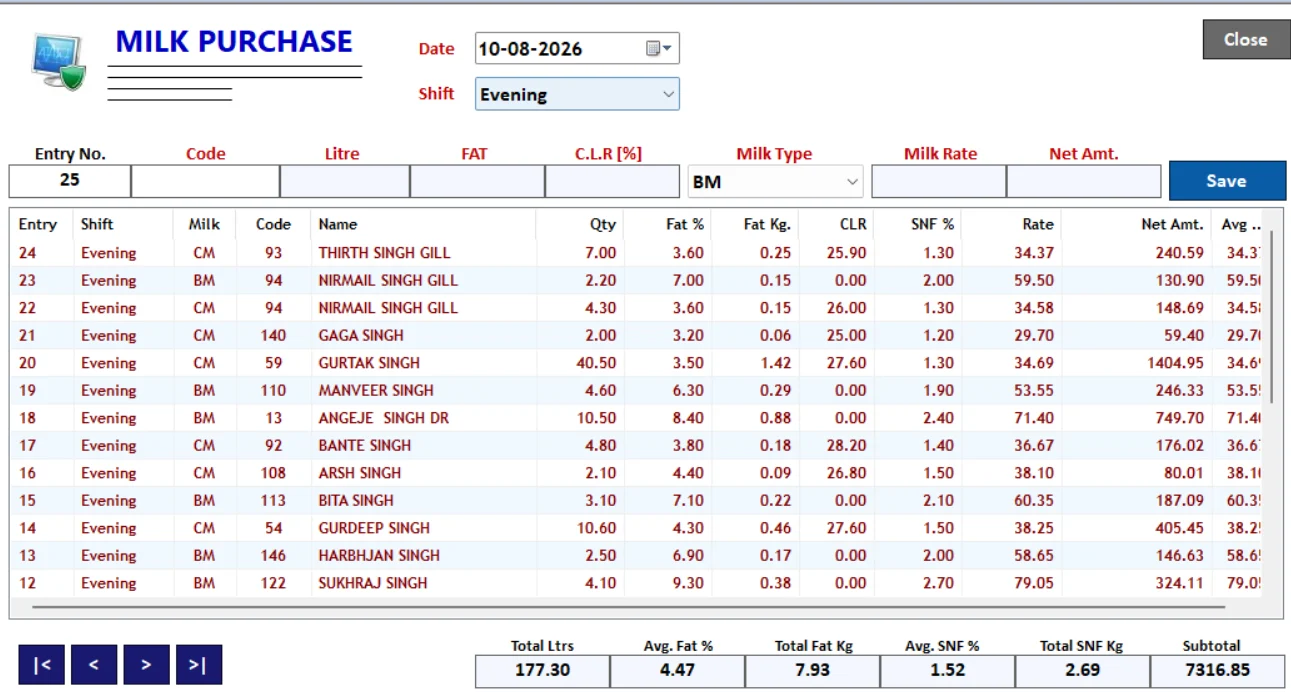
Task: Sort by the SNF % column header
Action: [x=918, y=224]
